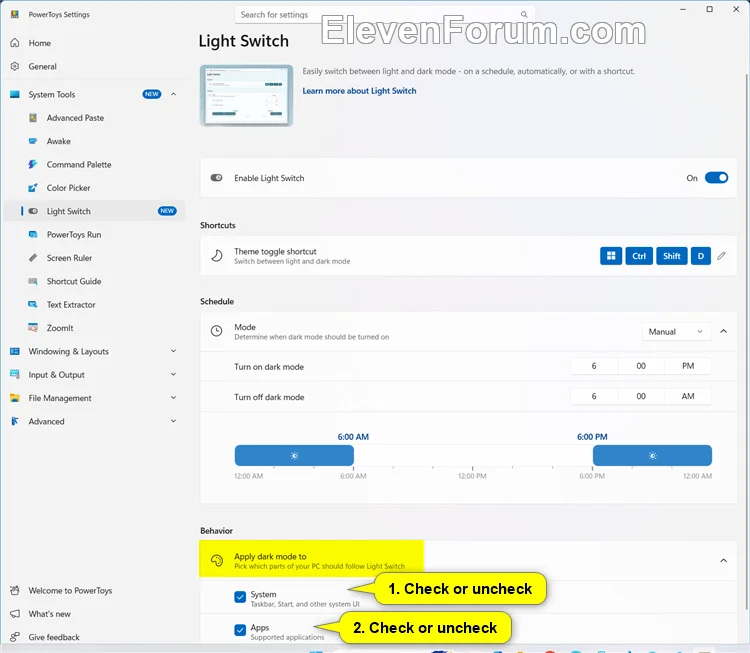Screen dimensions: 750x653
Task: Click the Light Switch preview thumbnail
Action: click(x=246, y=96)
